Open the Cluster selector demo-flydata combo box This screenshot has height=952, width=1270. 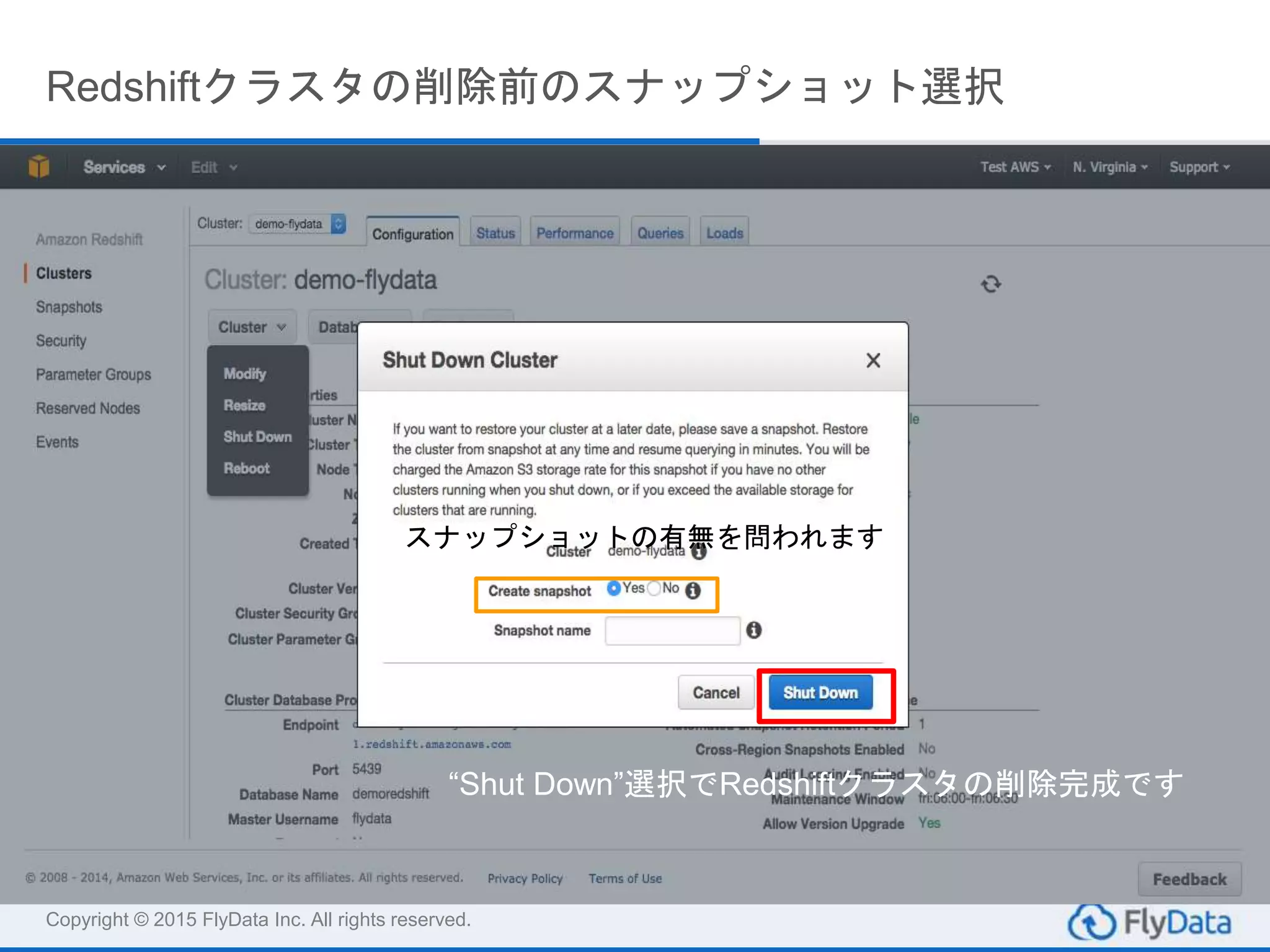point(297,224)
